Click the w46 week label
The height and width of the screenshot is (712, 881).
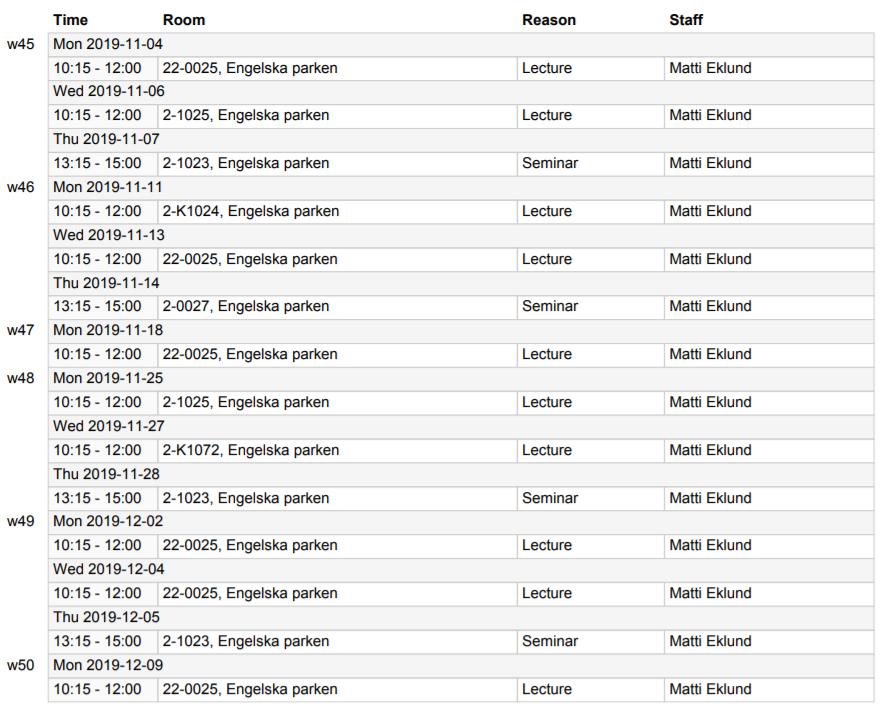tap(21, 187)
